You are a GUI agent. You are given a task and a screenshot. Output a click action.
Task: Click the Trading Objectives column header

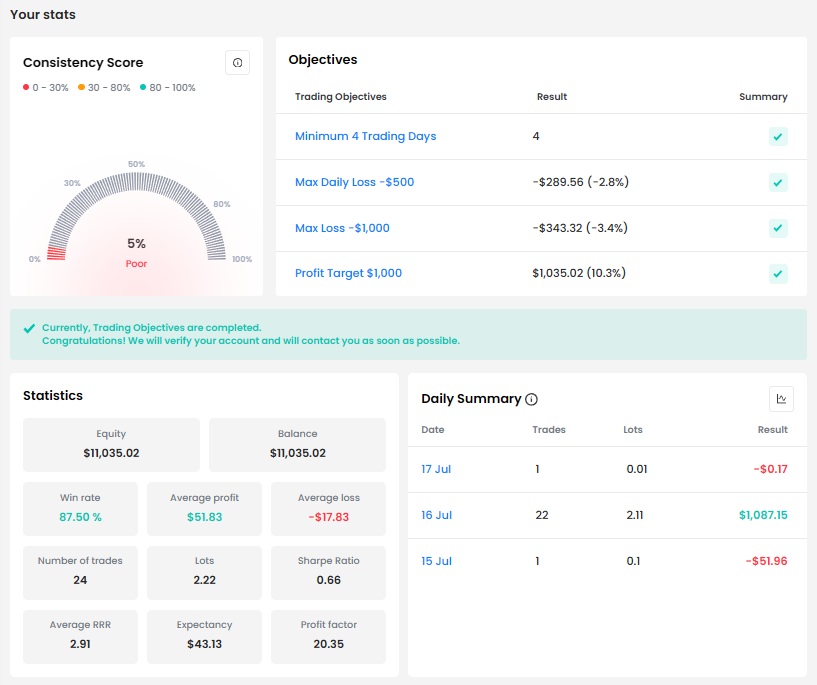coord(341,97)
